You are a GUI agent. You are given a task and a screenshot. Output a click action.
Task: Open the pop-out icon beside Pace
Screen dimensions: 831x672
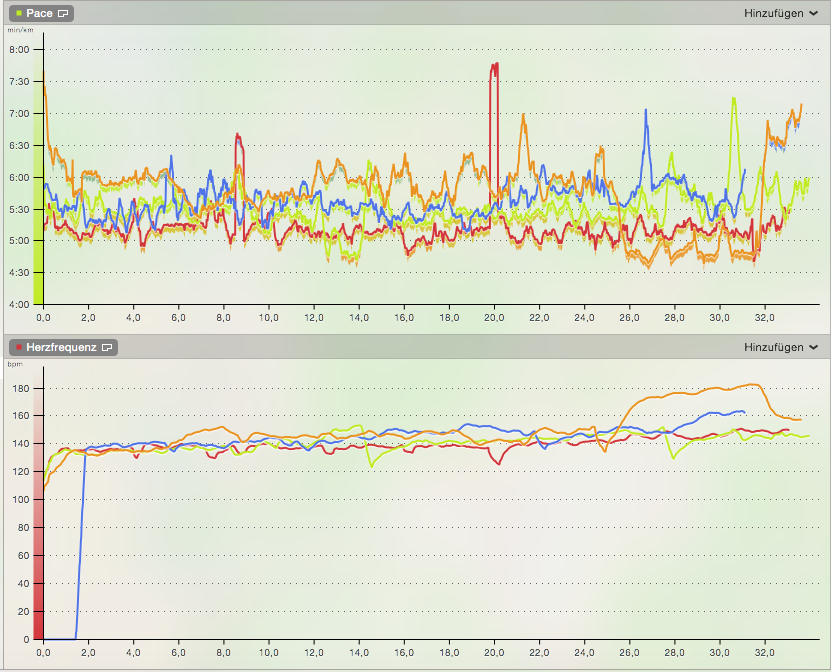click(x=63, y=13)
